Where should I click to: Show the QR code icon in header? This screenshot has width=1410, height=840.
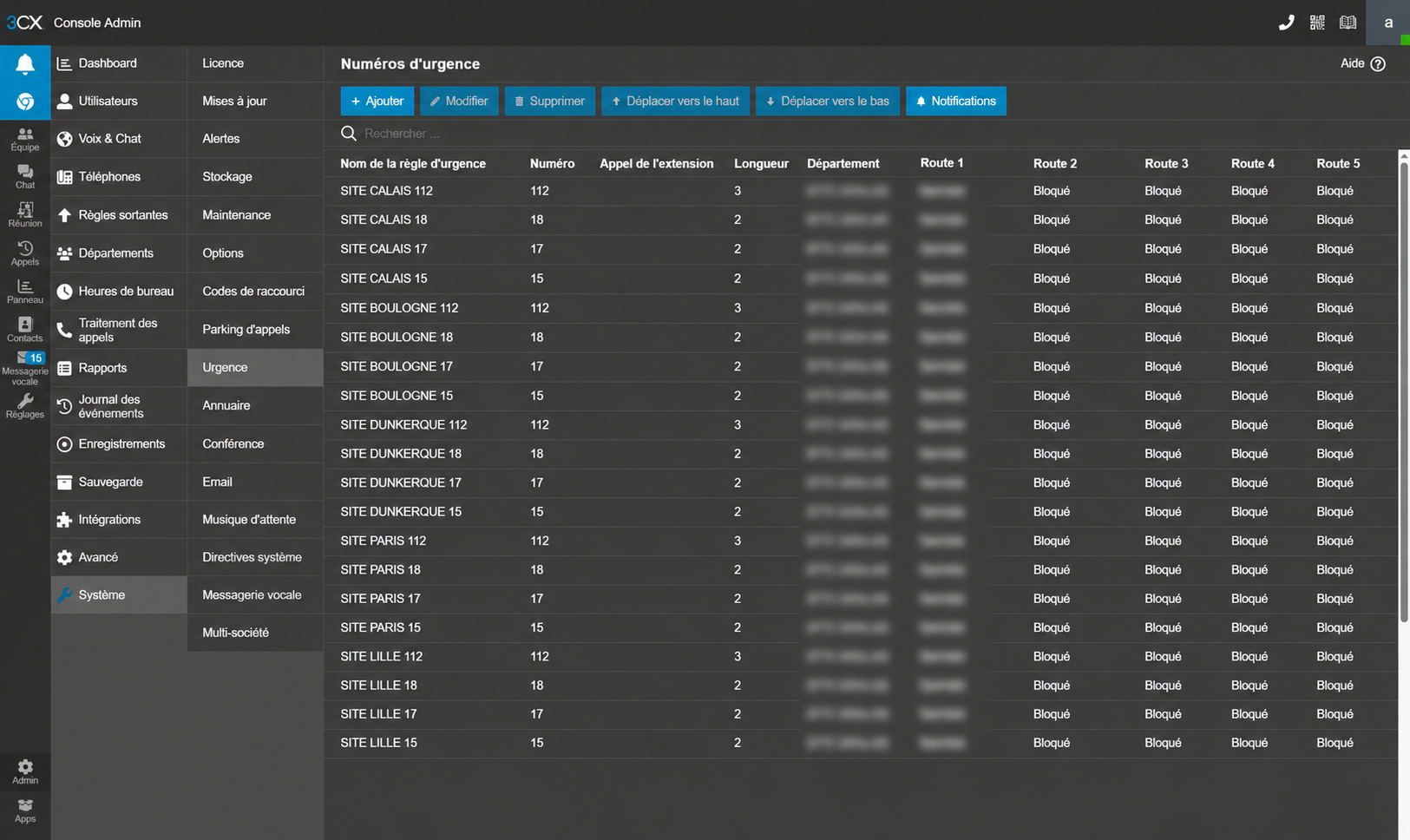1317,23
